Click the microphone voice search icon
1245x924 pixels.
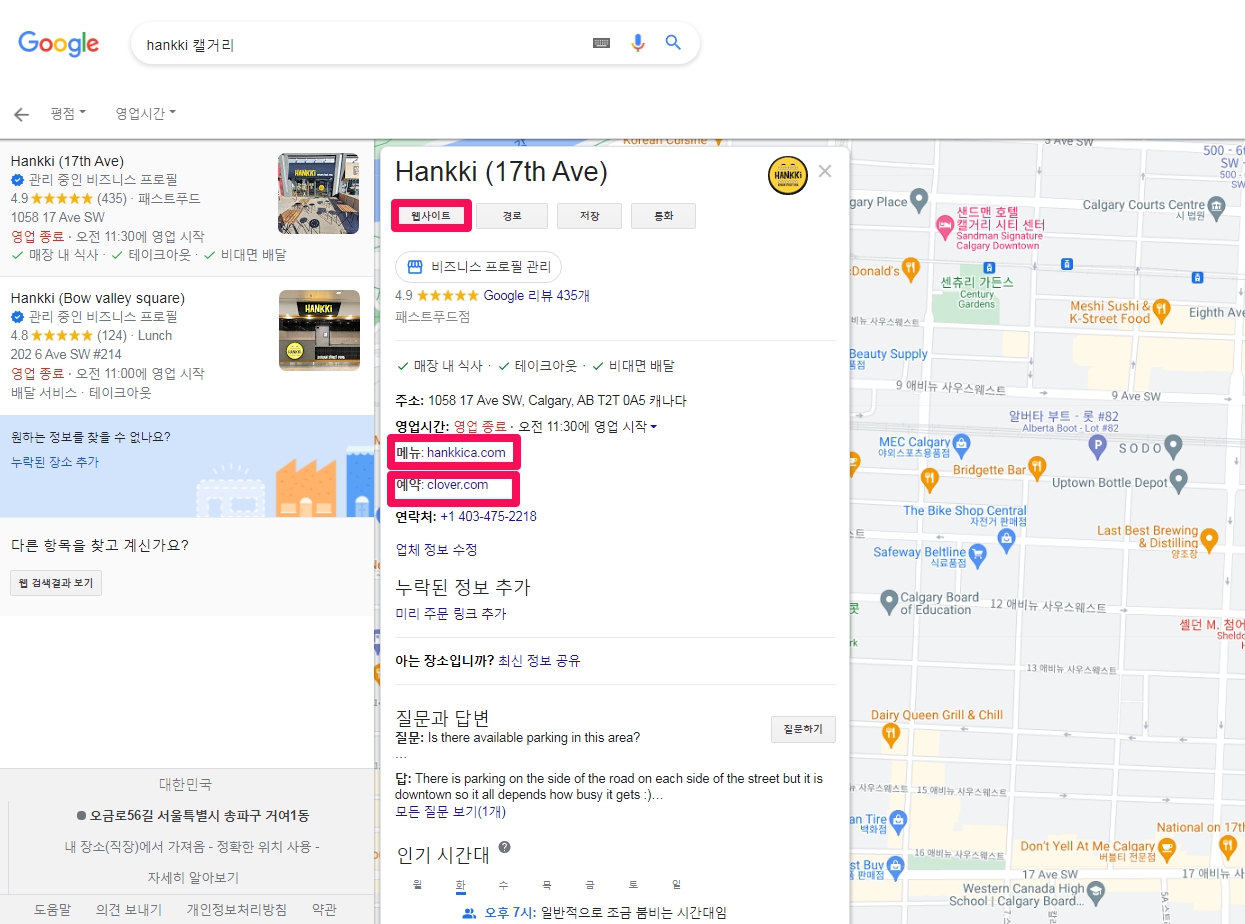pos(638,43)
